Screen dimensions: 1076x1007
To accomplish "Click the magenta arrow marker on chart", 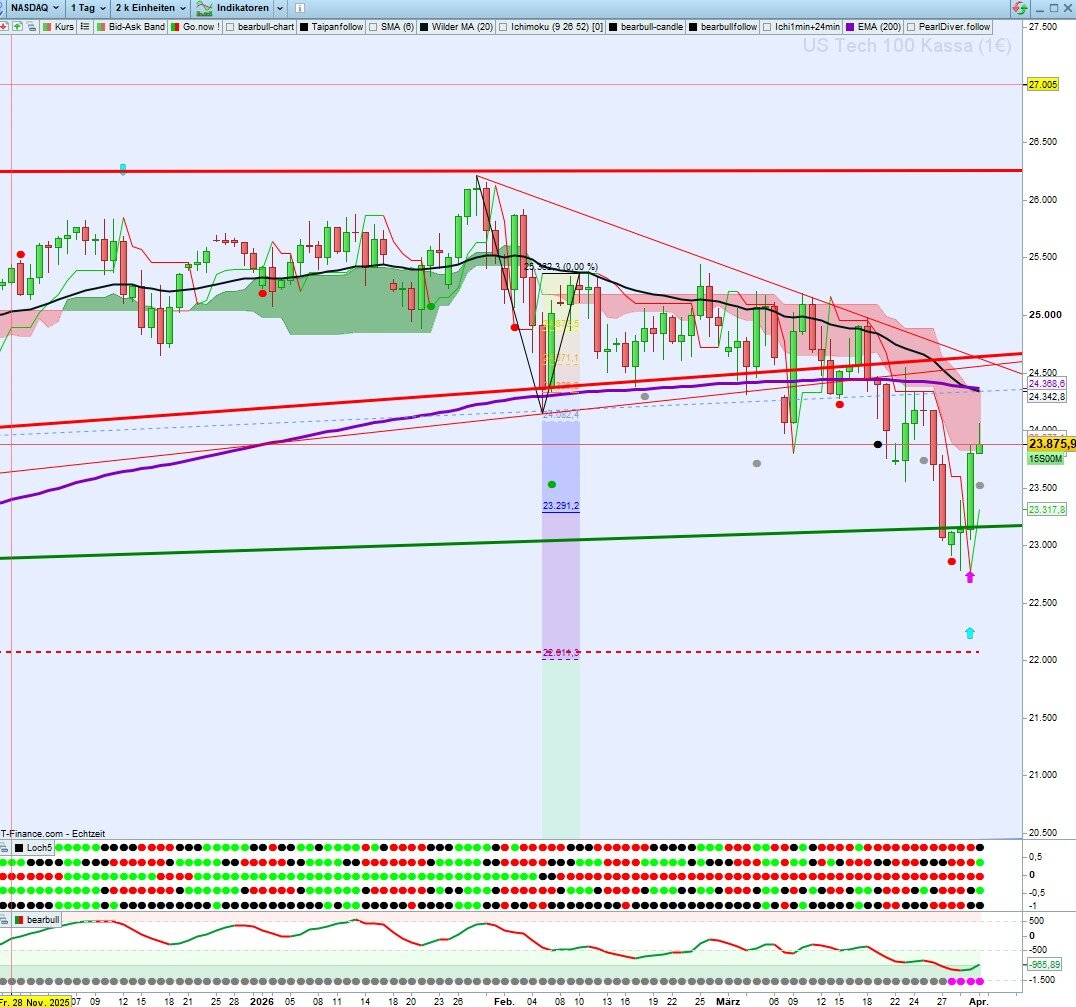I will [969, 577].
